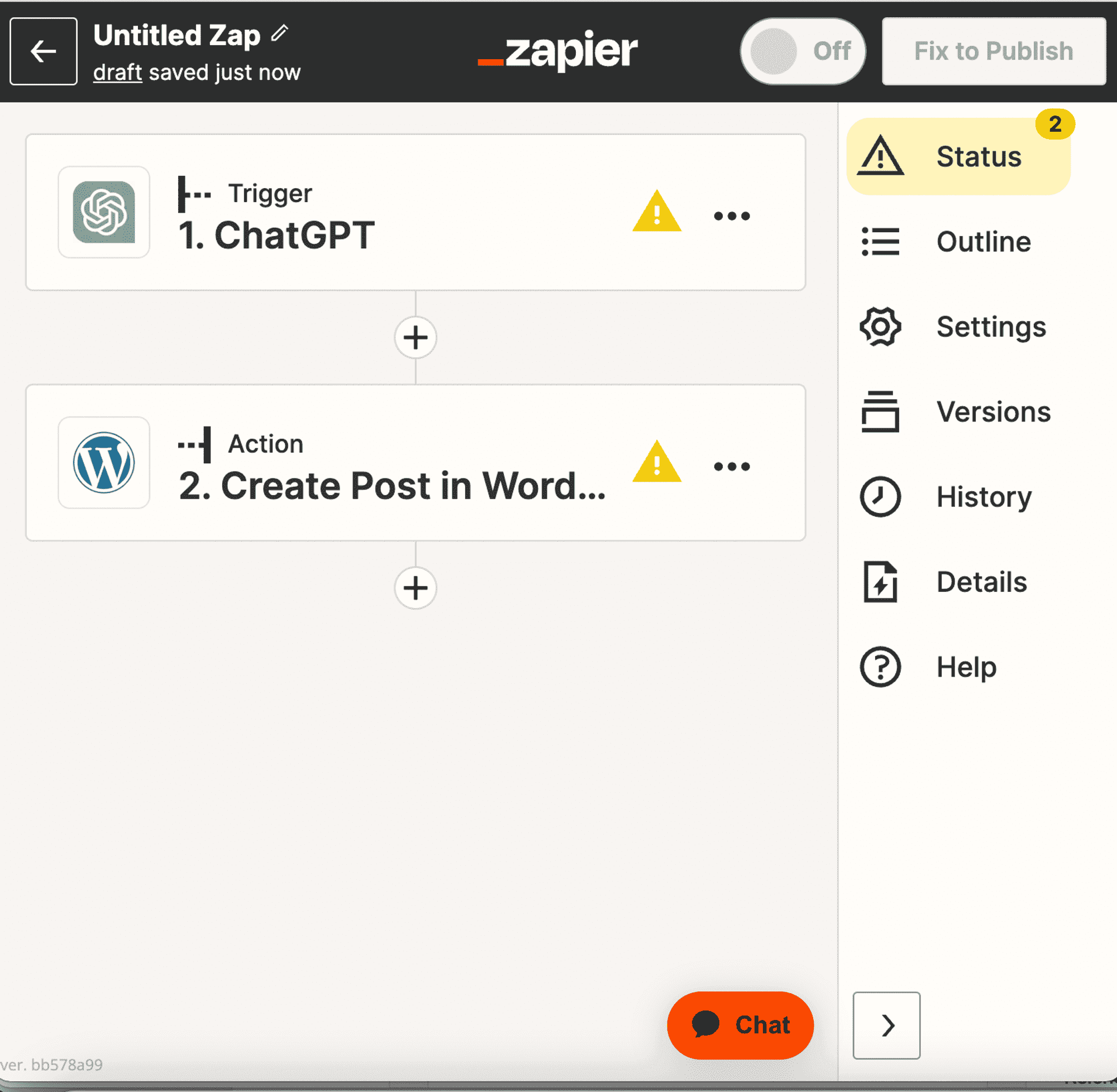This screenshot has width=1117, height=1092.
Task: Open the Status panel tab
Action: [958, 156]
